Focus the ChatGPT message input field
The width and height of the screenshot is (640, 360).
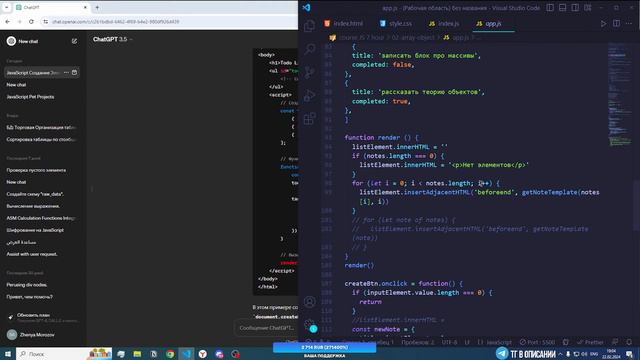[x=267, y=328]
